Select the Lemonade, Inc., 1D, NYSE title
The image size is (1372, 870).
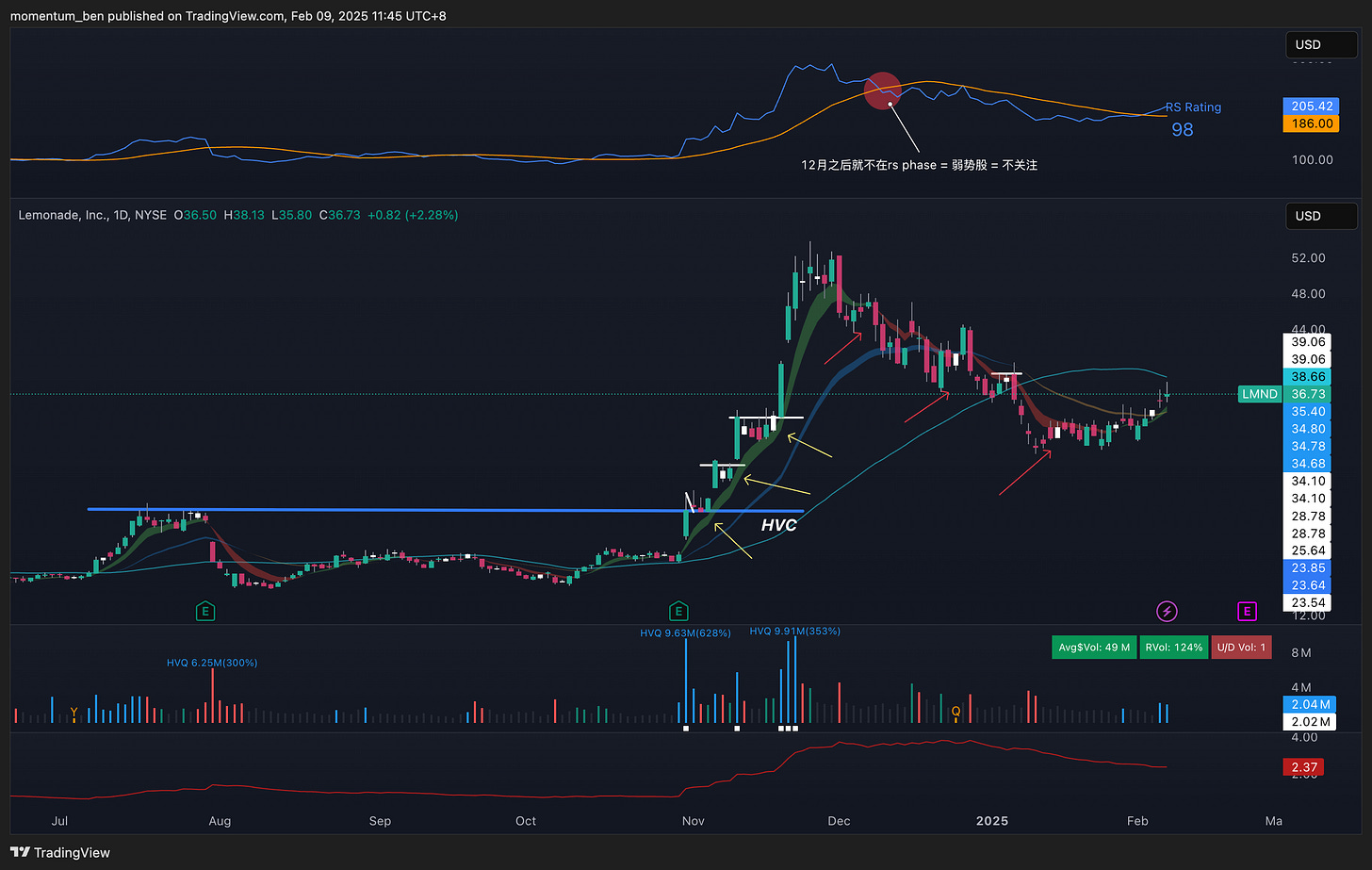click(x=92, y=215)
